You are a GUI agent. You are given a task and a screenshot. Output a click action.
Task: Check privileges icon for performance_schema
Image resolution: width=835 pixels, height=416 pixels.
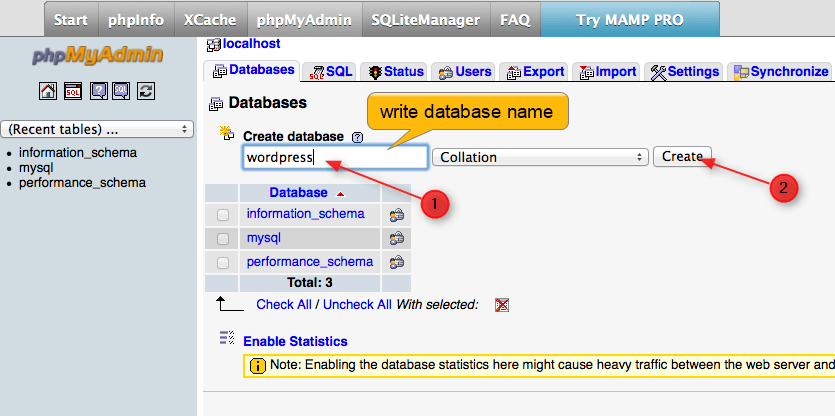pos(397,263)
